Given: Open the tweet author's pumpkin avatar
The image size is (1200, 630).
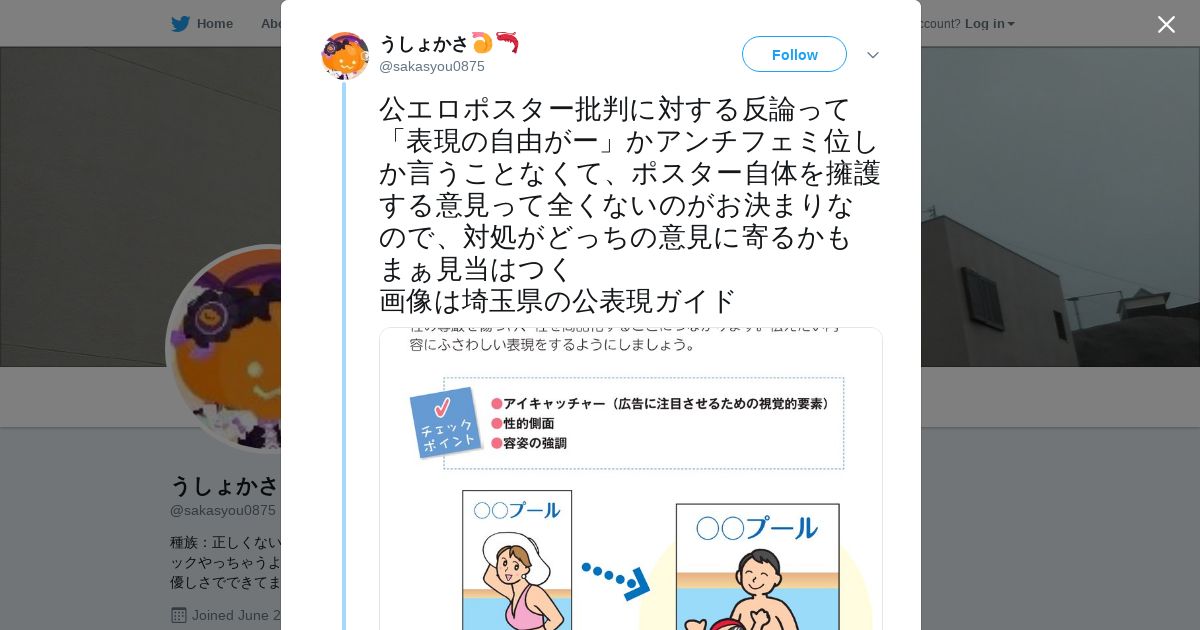Looking at the screenshot, I should [x=345, y=56].
